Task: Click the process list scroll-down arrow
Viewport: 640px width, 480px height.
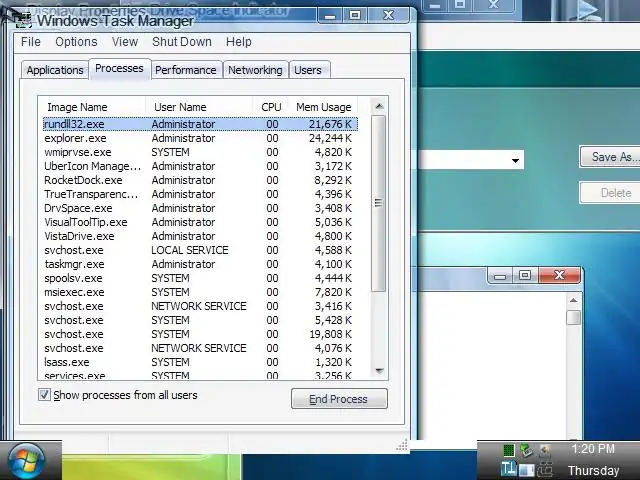Action: click(379, 371)
